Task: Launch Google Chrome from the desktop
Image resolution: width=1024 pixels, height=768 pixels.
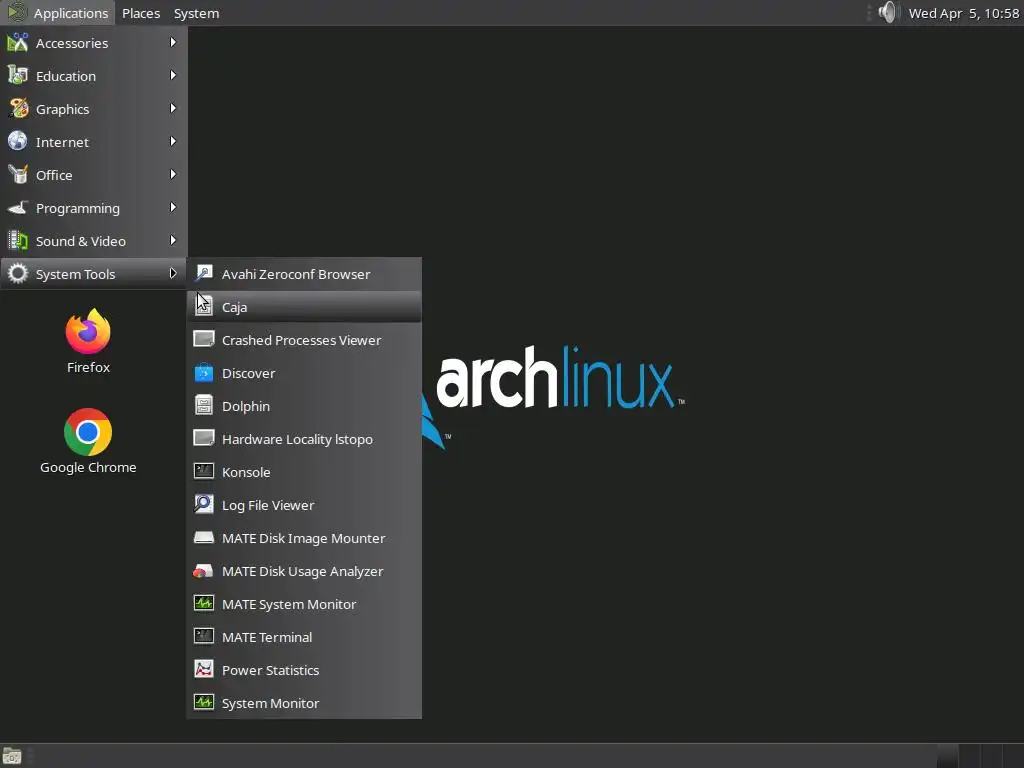Action: pos(88,432)
